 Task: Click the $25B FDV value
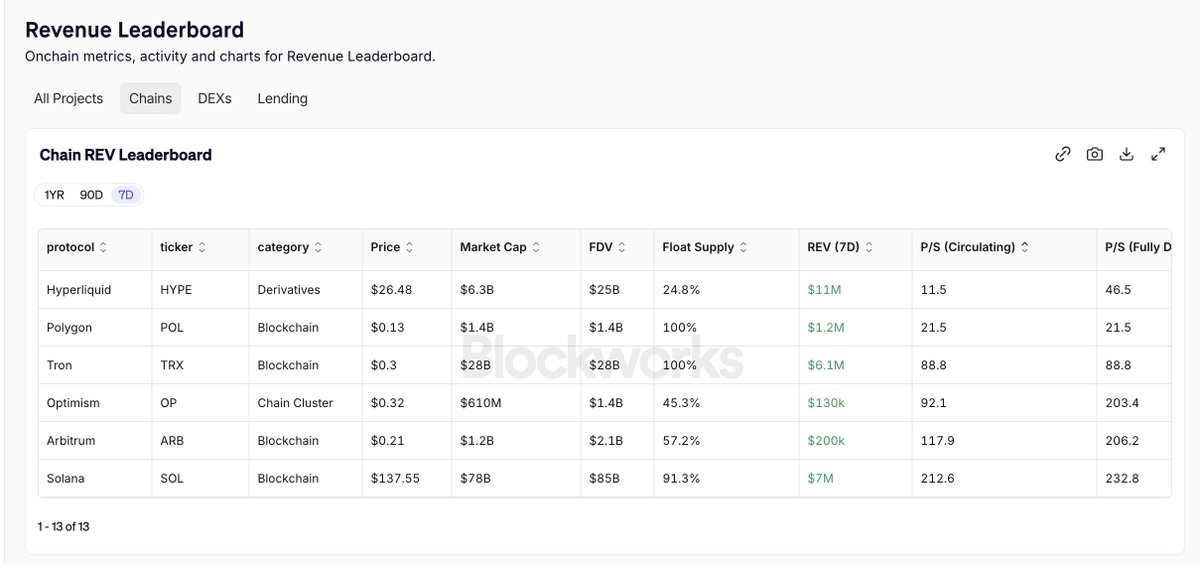click(x=604, y=290)
